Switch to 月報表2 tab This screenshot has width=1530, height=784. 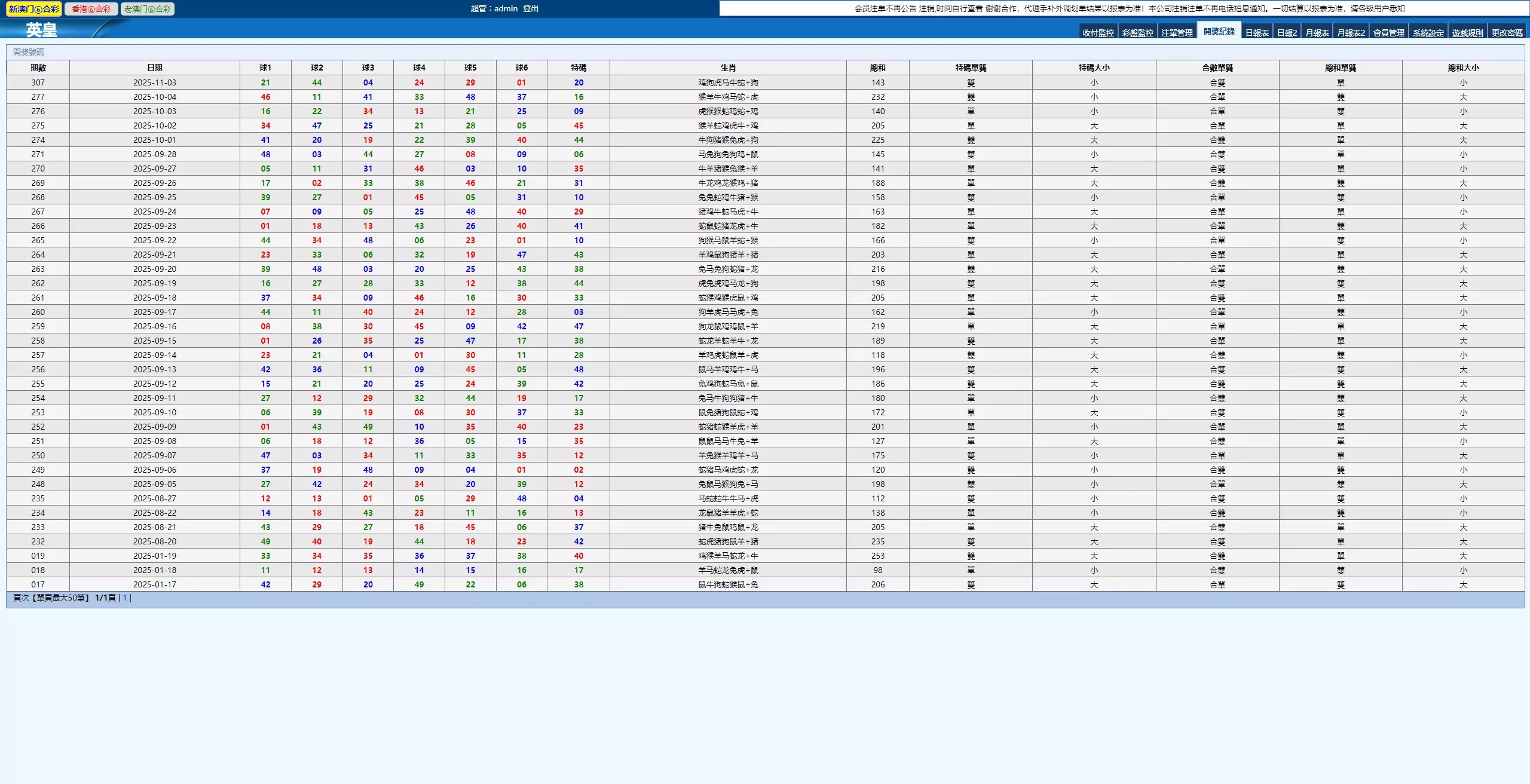click(x=1351, y=33)
